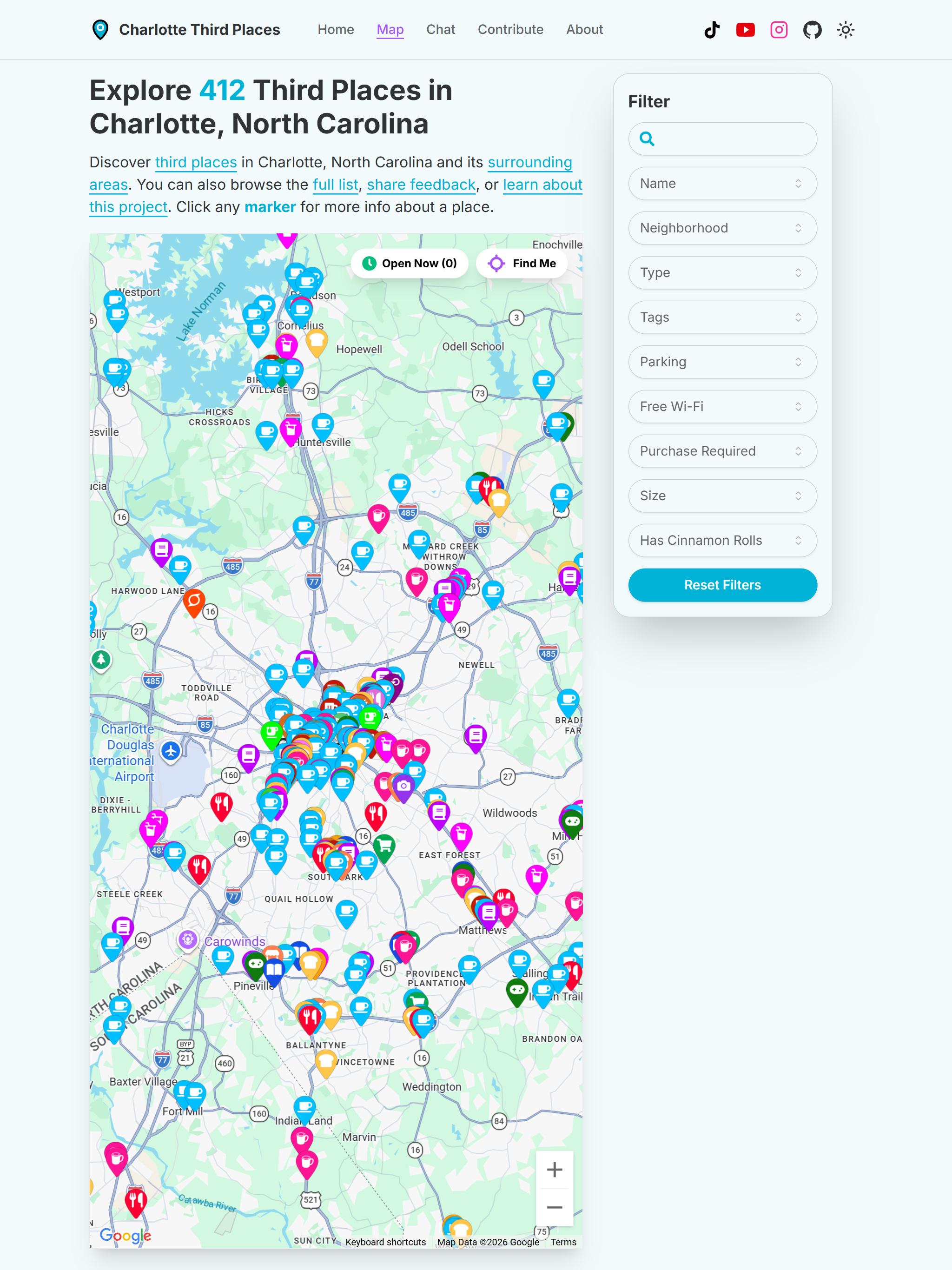Image resolution: width=952 pixels, height=1270 pixels.
Task: Click the Google logo on the map
Action: click(125, 1236)
